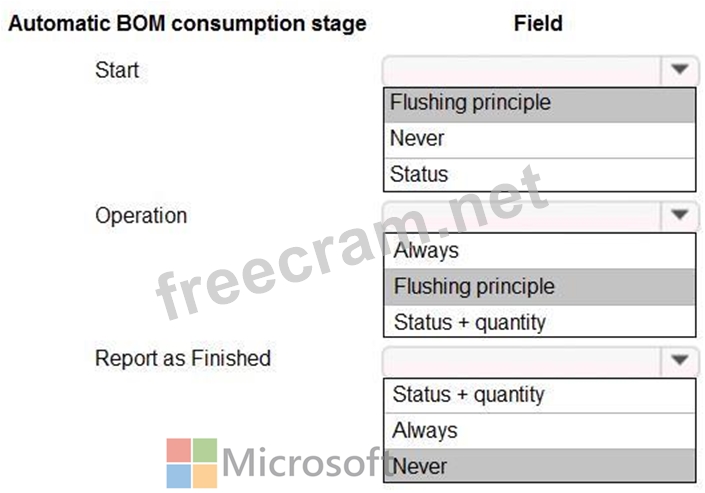
Task: Choose Flushing principle in the Operation list
Action: 540,287
